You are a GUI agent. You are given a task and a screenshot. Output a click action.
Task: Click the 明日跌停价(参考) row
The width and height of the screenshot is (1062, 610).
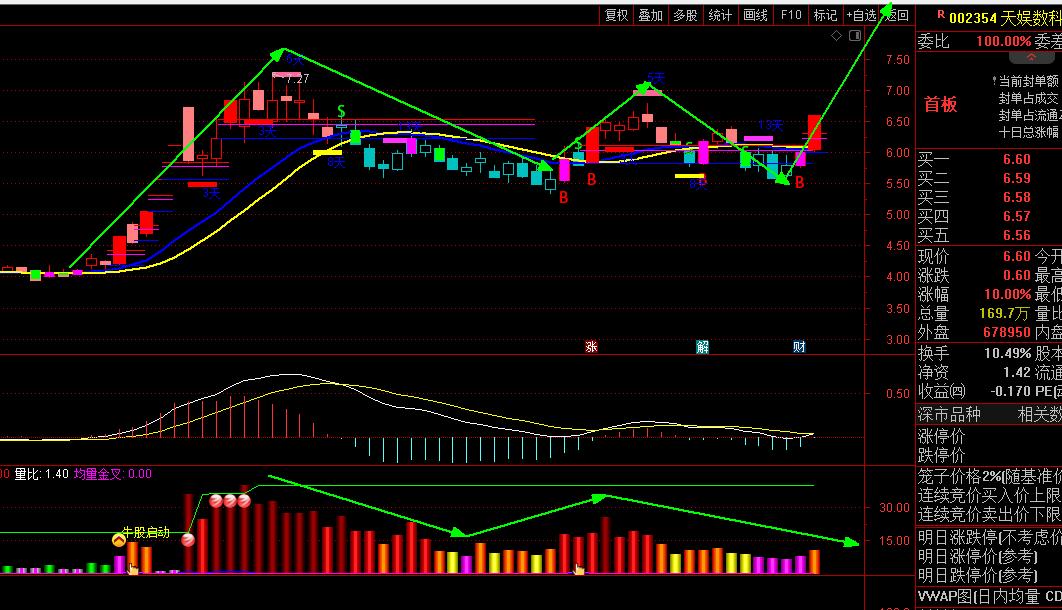click(978, 575)
